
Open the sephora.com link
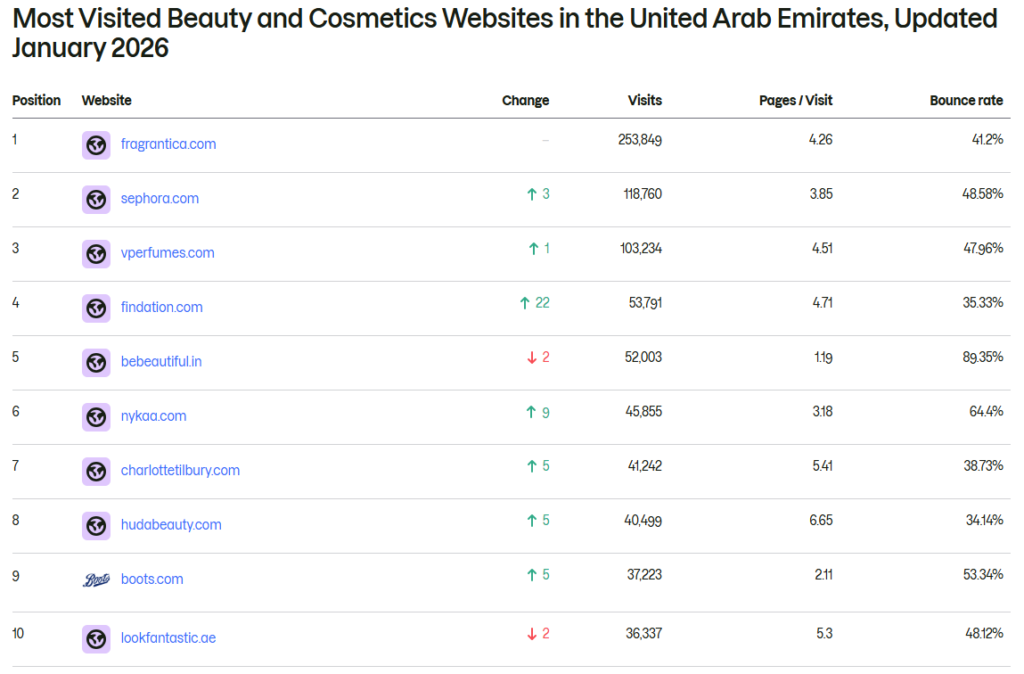pyautogui.click(x=159, y=199)
